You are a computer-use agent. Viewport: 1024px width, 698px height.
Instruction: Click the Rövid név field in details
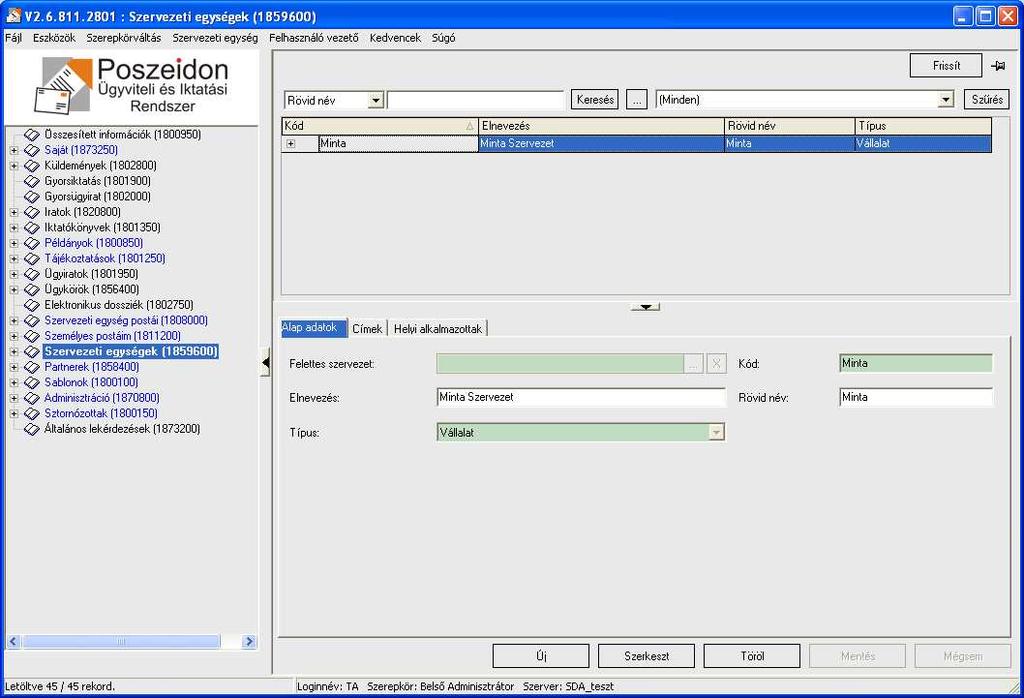[x=916, y=398]
